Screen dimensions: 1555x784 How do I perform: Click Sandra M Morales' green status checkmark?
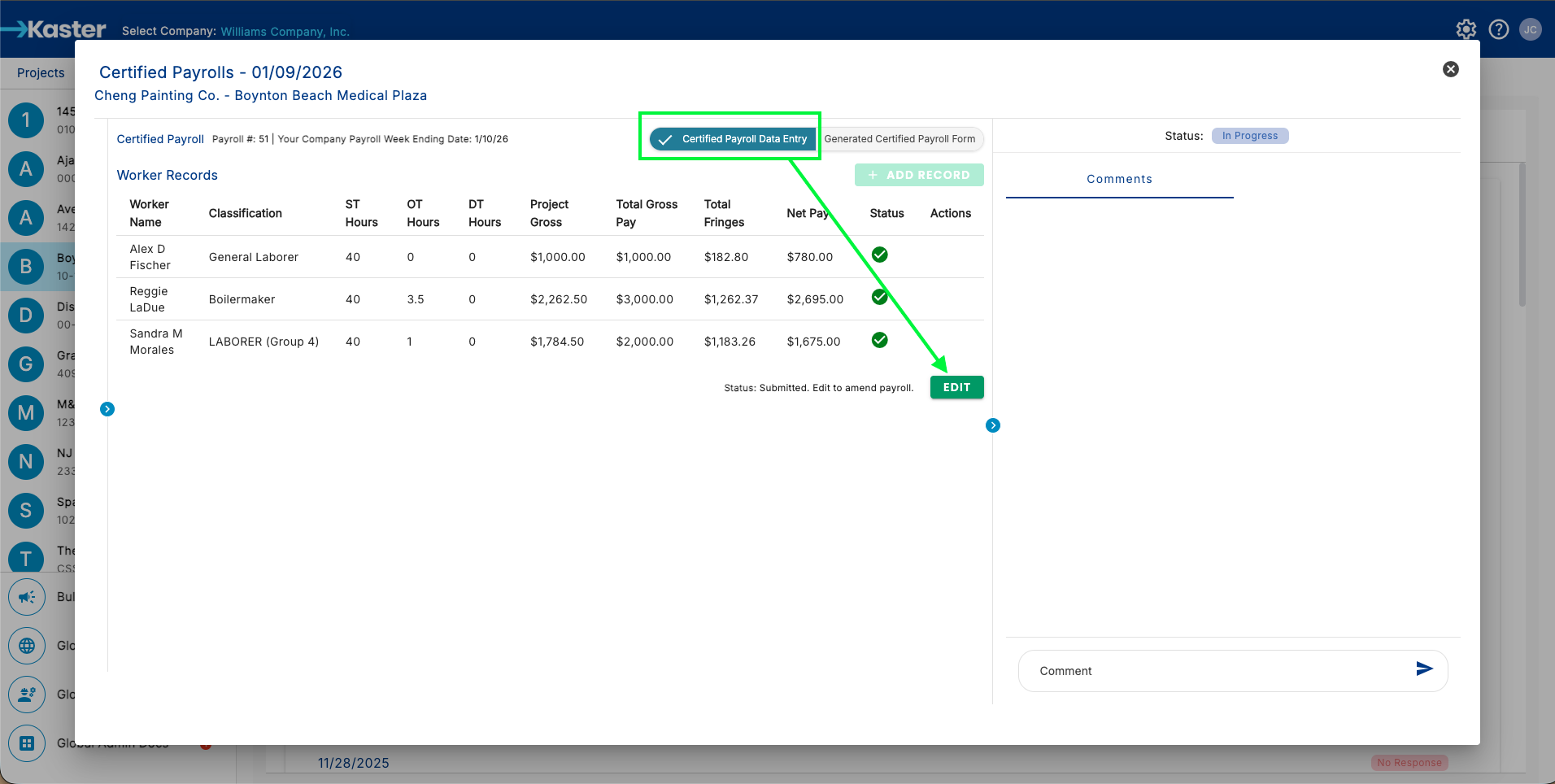(x=879, y=340)
